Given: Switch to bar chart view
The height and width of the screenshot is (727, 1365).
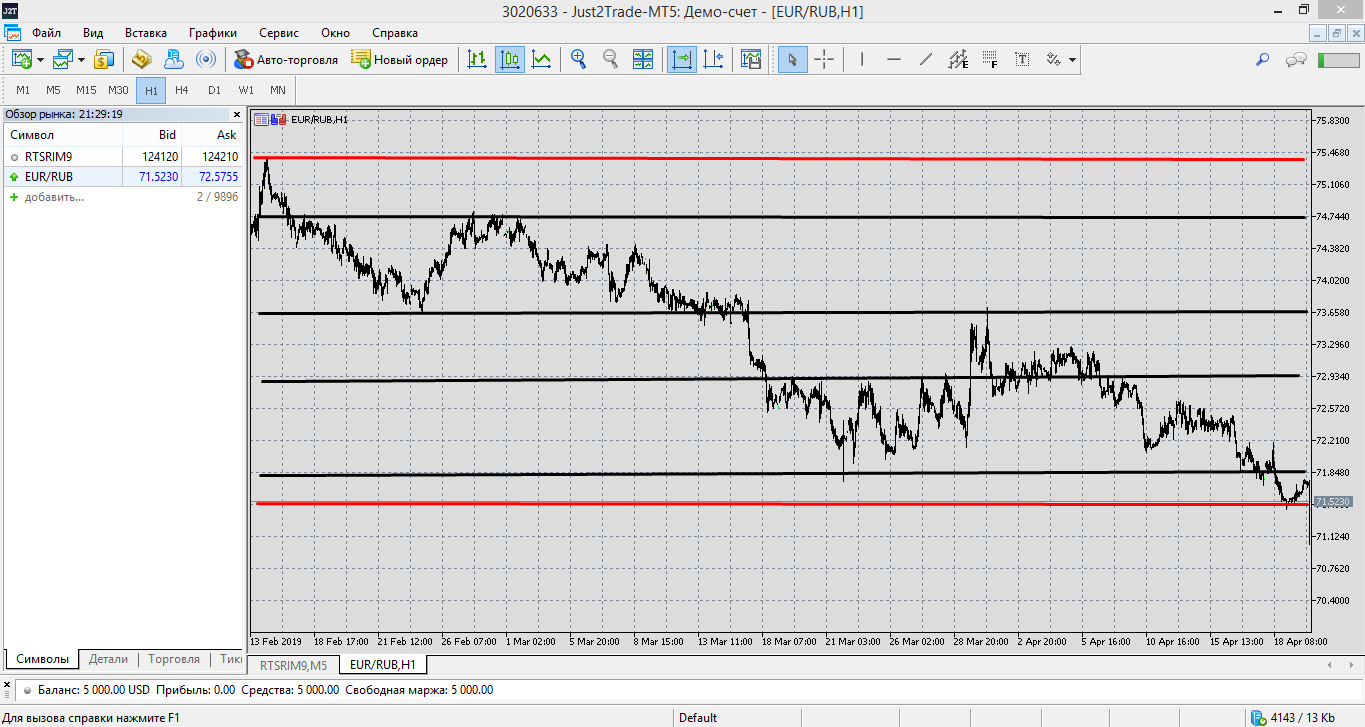Looking at the screenshot, I should [477, 59].
